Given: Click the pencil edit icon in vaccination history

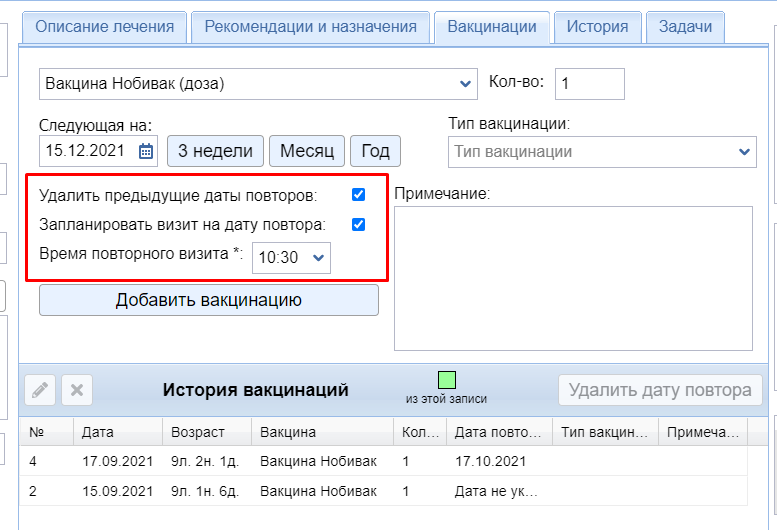Looking at the screenshot, I should tap(39, 390).
